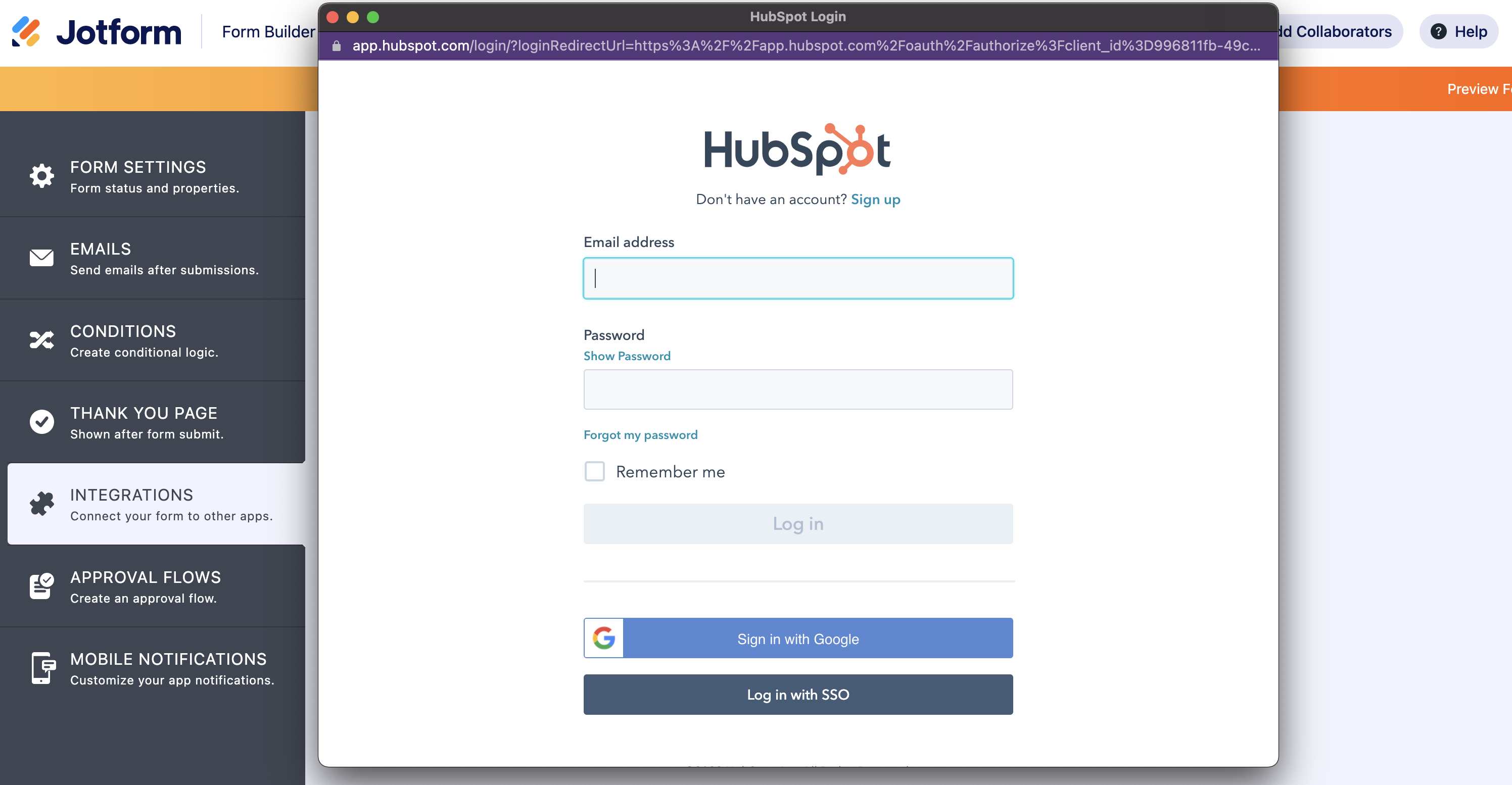Click the Thank You Page checkmark icon
1512x785 pixels.
(41, 422)
